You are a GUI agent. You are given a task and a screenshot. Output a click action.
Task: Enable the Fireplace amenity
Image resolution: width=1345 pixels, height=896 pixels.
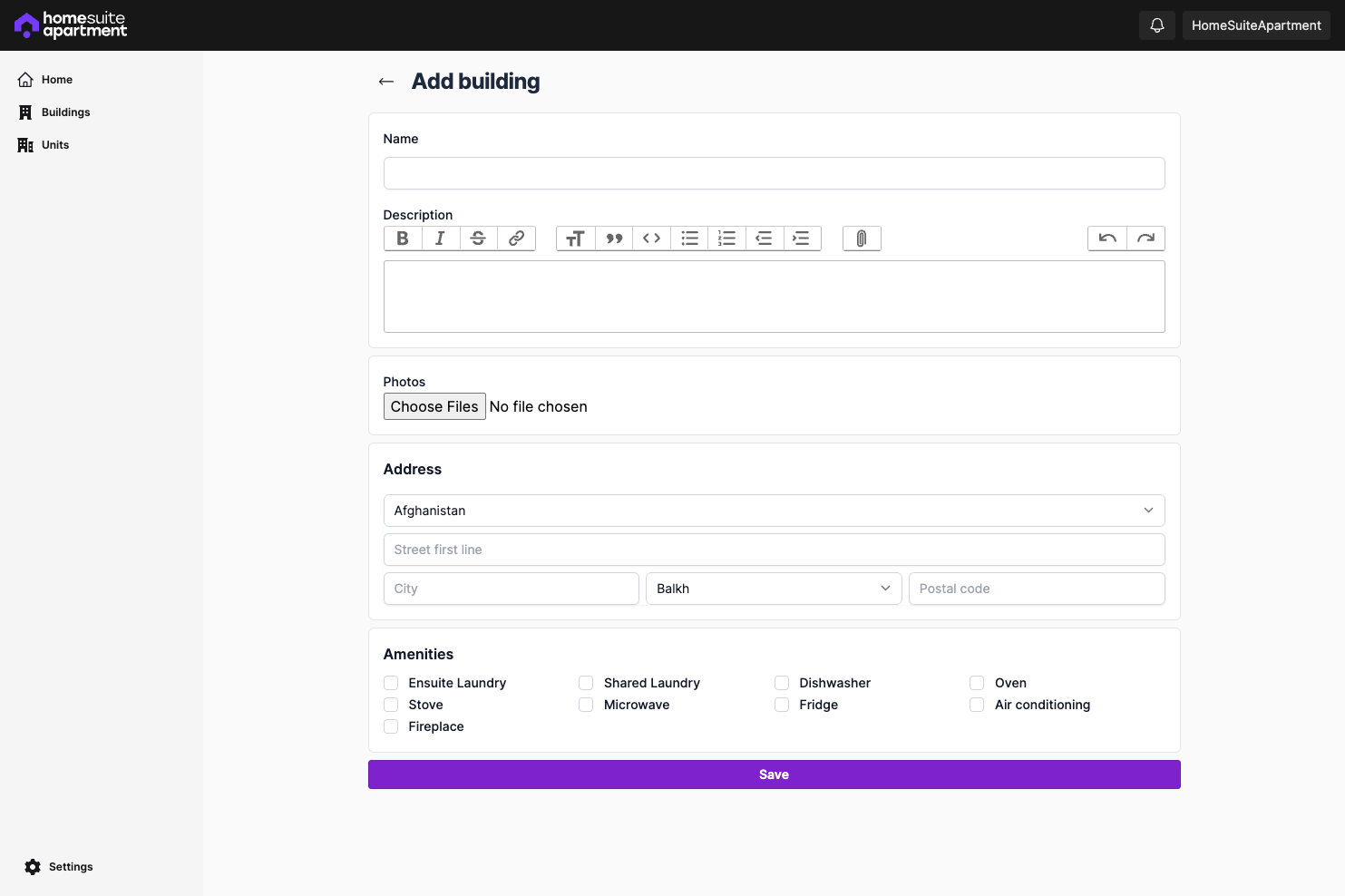(390, 726)
